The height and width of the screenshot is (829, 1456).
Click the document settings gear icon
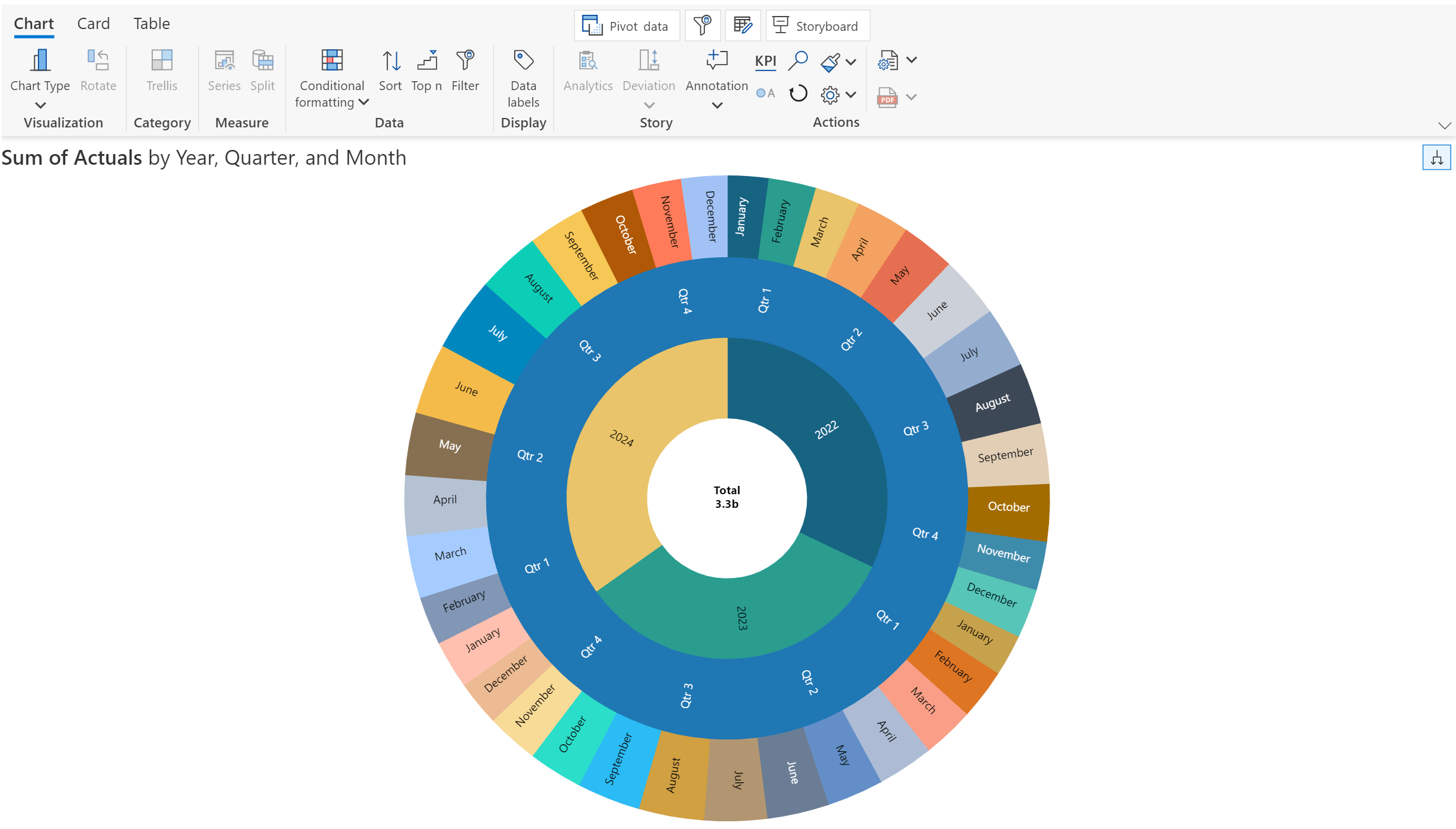click(887, 60)
